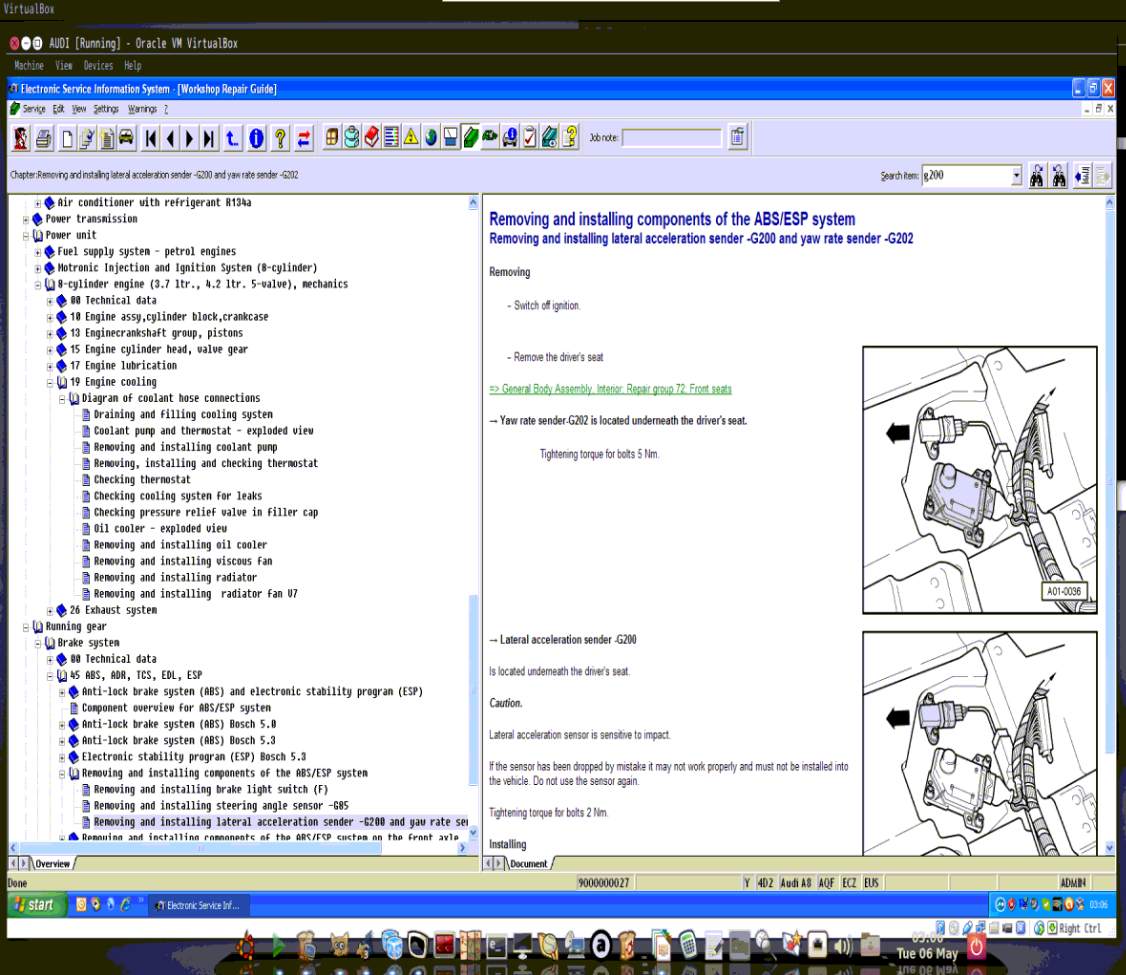Click the print icon in the toolbar
This screenshot has height=975, width=1126.
(x=44, y=138)
